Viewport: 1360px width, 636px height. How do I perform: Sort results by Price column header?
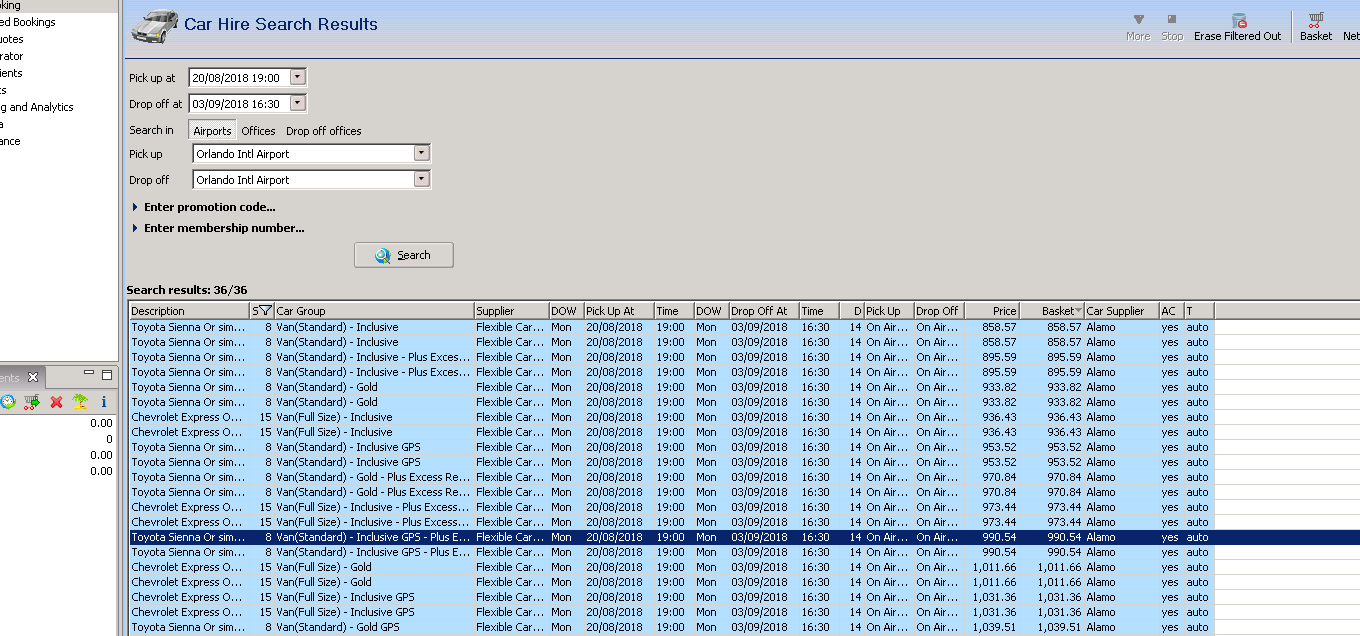(x=992, y=311)
